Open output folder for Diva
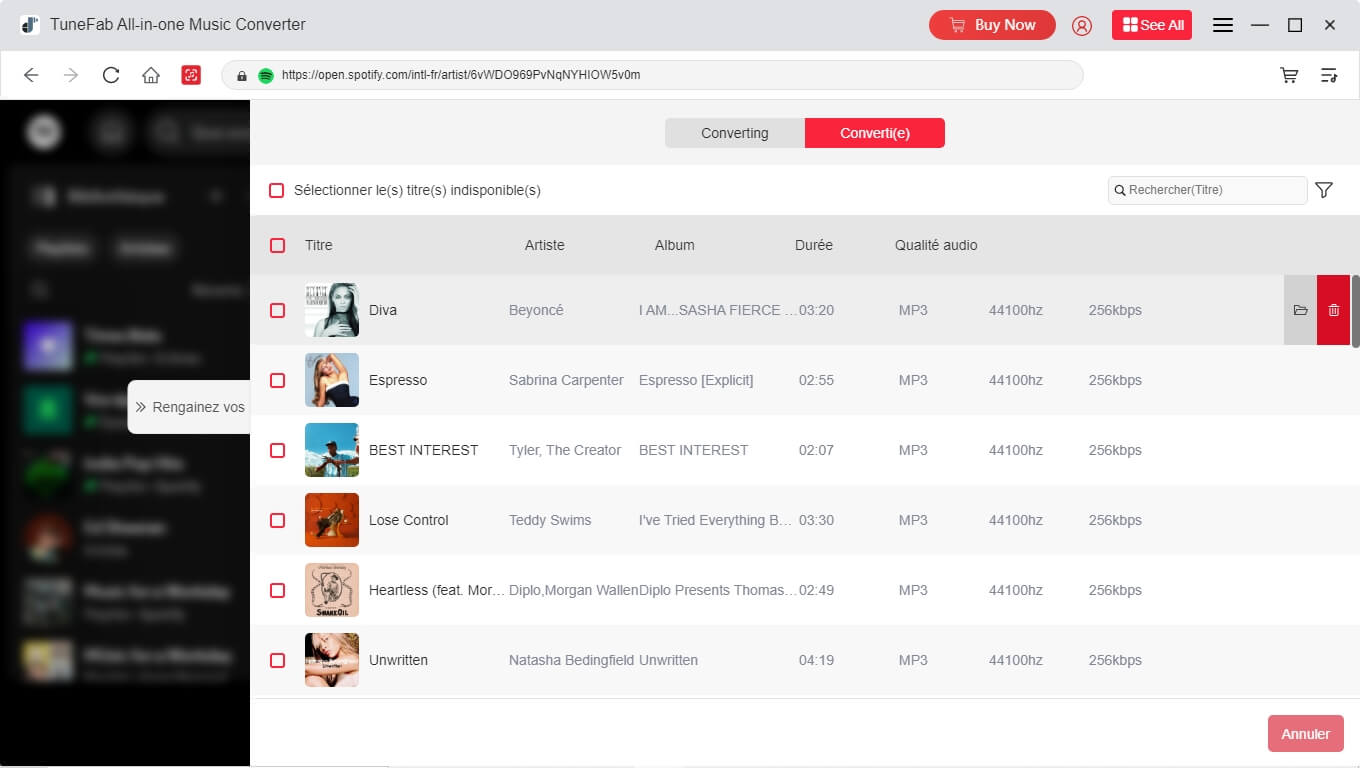 pyautogui.click(x=1300, y=310)
